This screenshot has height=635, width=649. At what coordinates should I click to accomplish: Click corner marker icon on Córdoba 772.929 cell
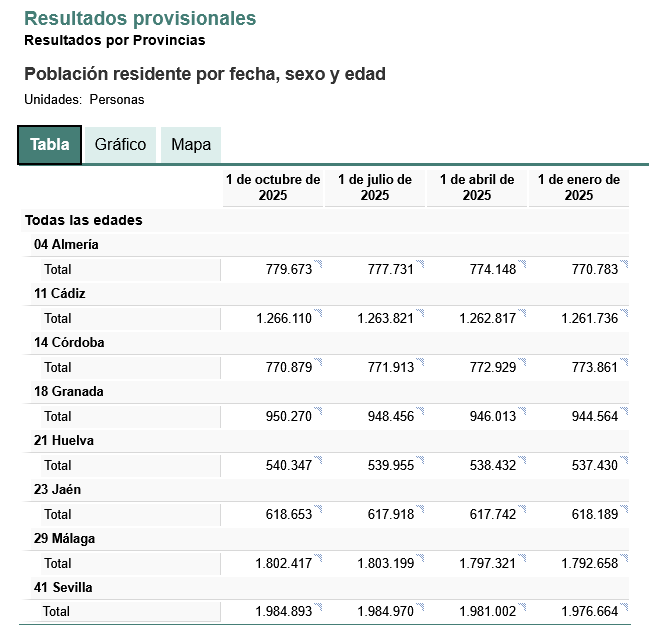[522, 362]
